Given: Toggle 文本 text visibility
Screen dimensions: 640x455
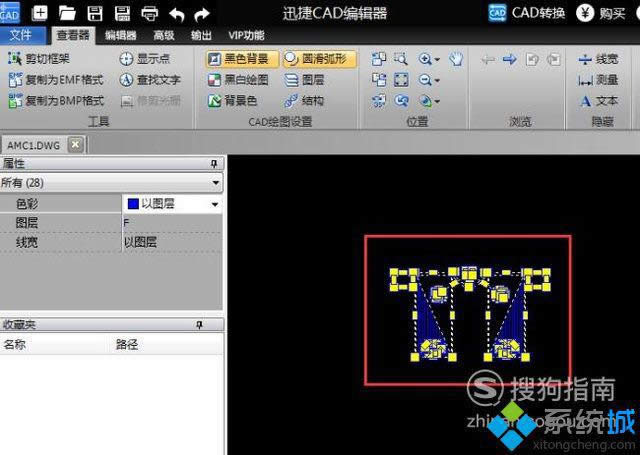Looking at the screenshot, I should pyautogui.click(x=598, y=100).
